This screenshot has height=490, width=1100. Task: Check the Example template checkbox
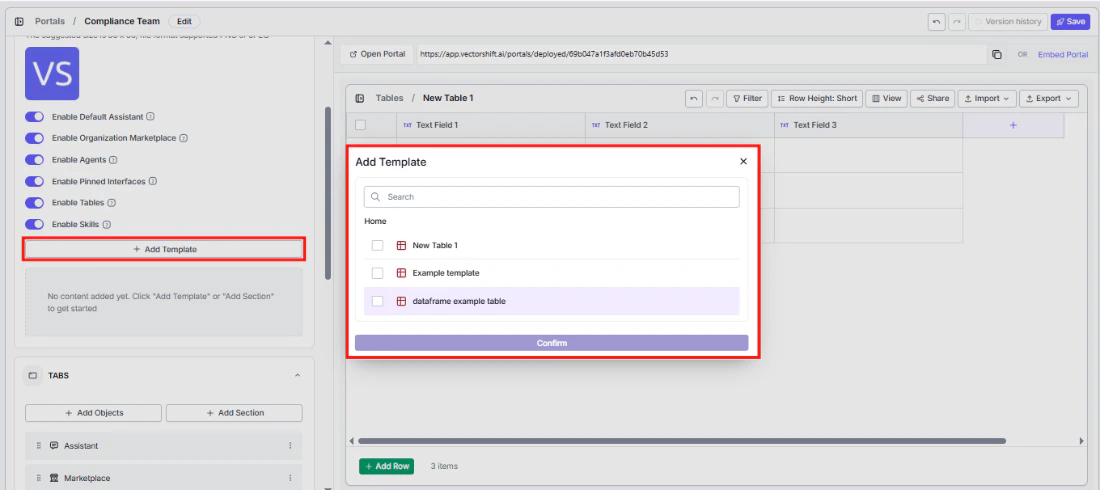(377, 273)
